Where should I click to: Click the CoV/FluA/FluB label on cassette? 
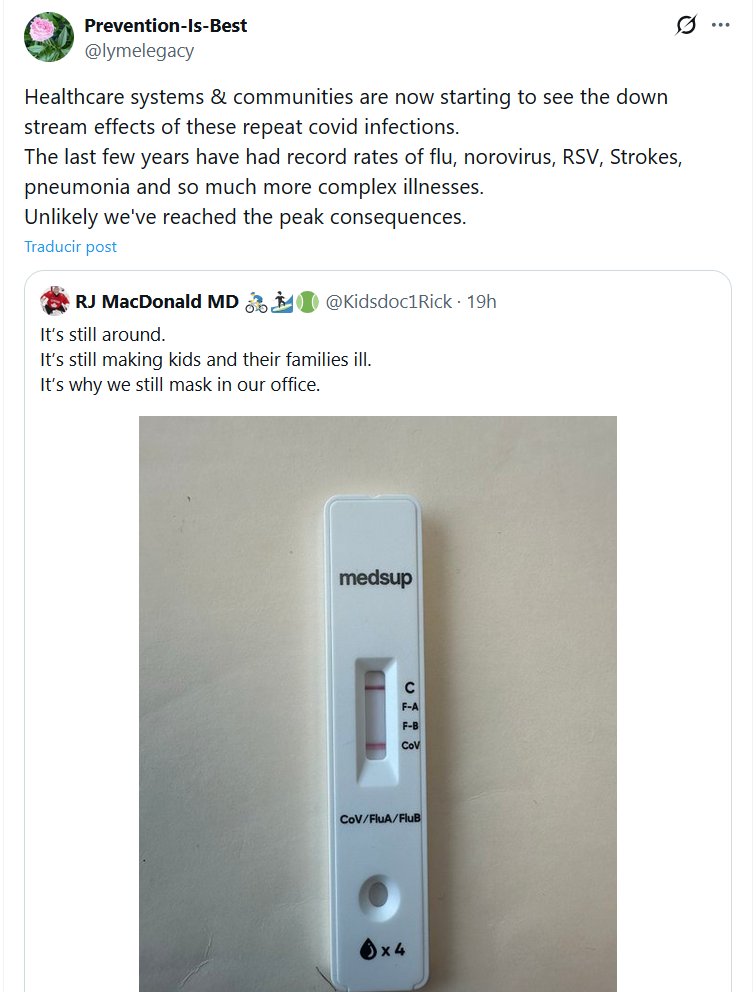[x=380, y=819]
